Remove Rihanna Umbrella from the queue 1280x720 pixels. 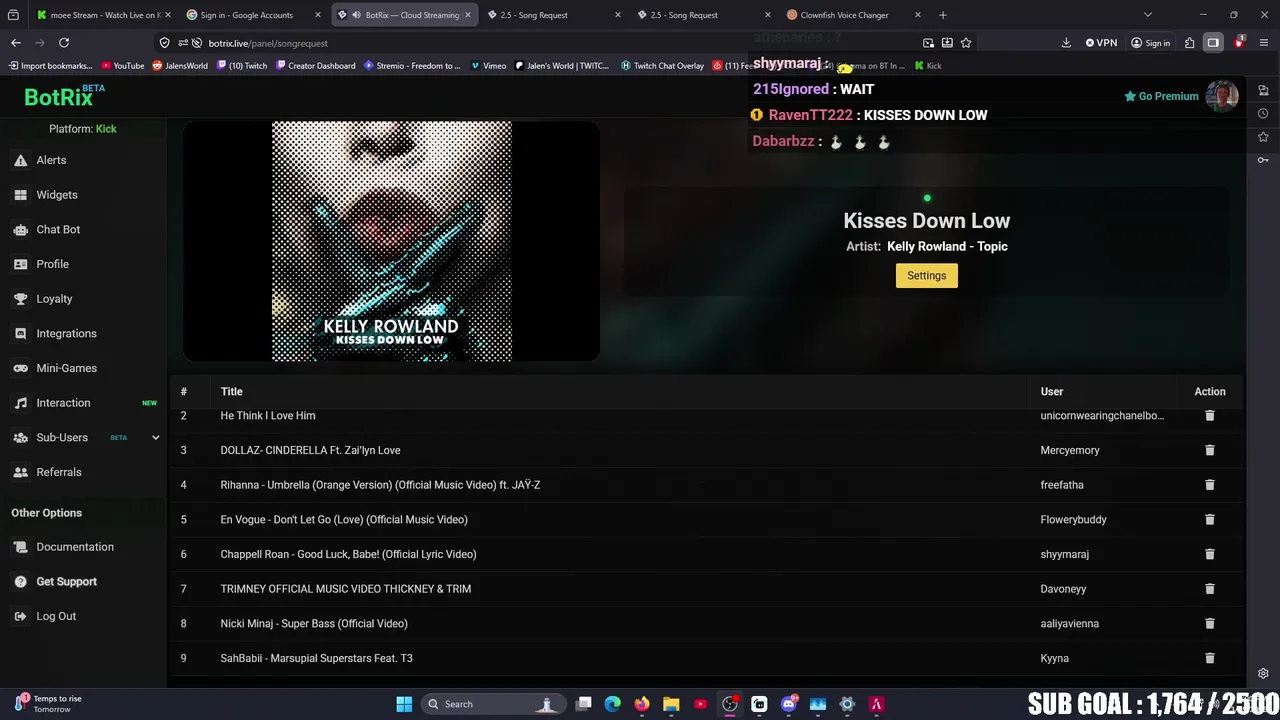tap(1209, 485)
